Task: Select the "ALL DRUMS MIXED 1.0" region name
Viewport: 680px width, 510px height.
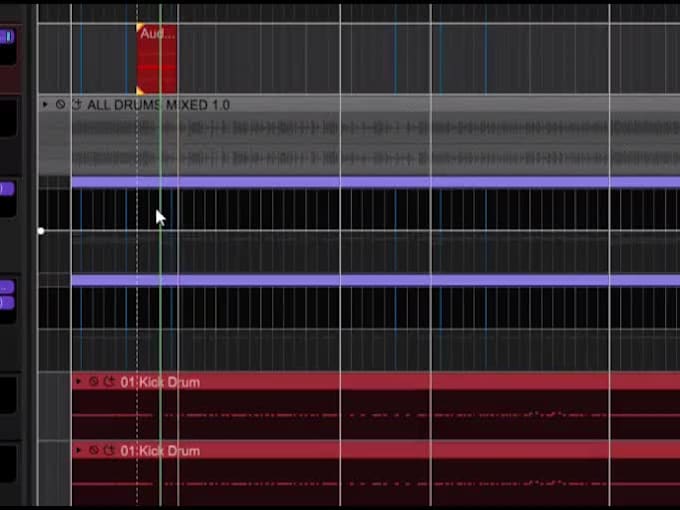Action: pyautogui.click(x=158, y=105)
